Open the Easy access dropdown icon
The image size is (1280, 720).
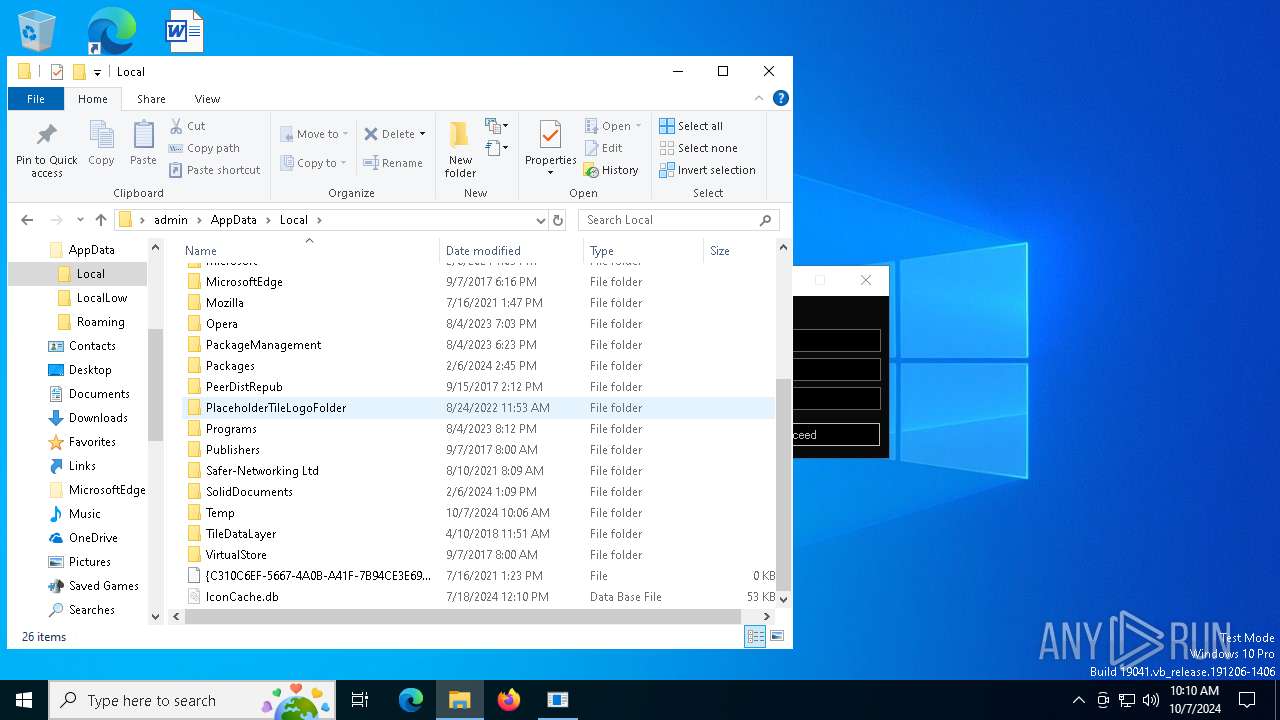pyautogui.click(x=497, y=148)
